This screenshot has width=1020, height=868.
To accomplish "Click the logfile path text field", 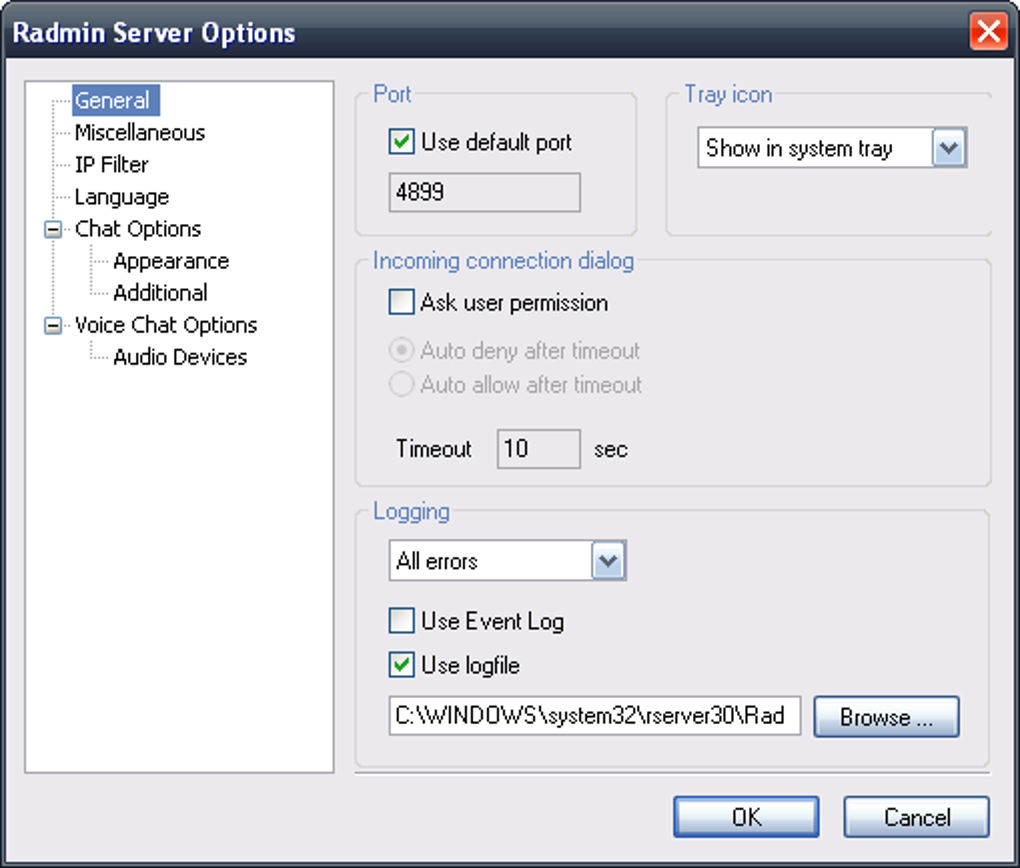I will point(595,716).
